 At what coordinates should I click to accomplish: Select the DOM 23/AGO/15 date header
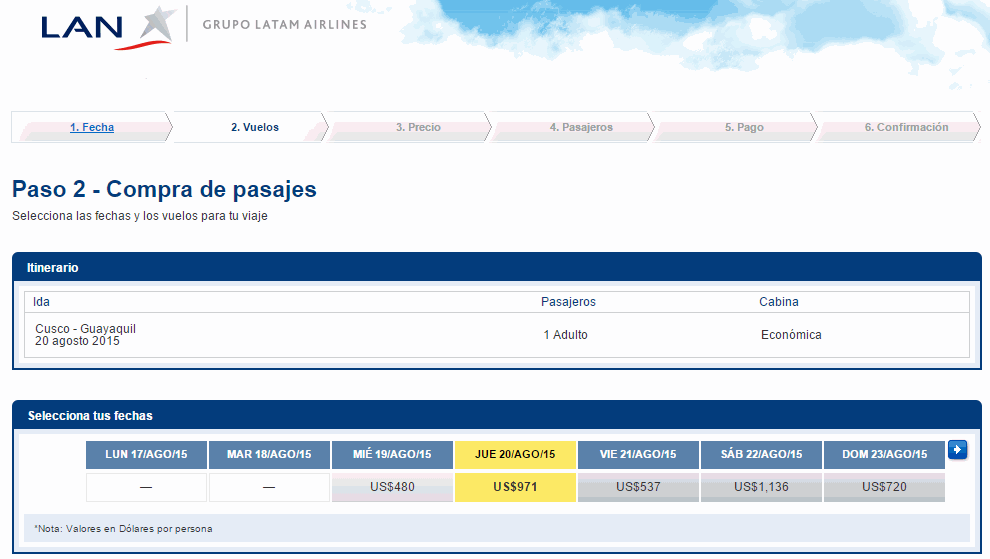[884, 455]
